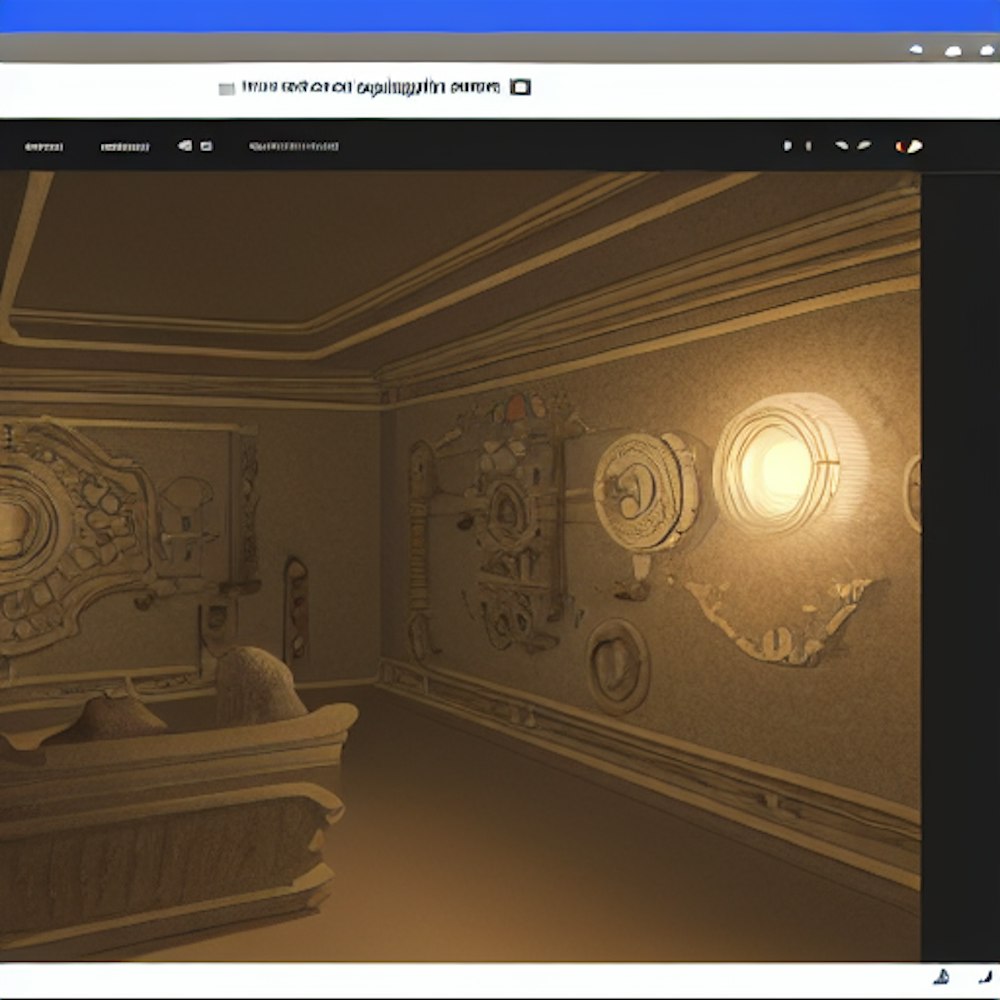The image size is (1000, 1000).
Task: Click the small square icon beside the camera icon
Action: click(206, 146)
